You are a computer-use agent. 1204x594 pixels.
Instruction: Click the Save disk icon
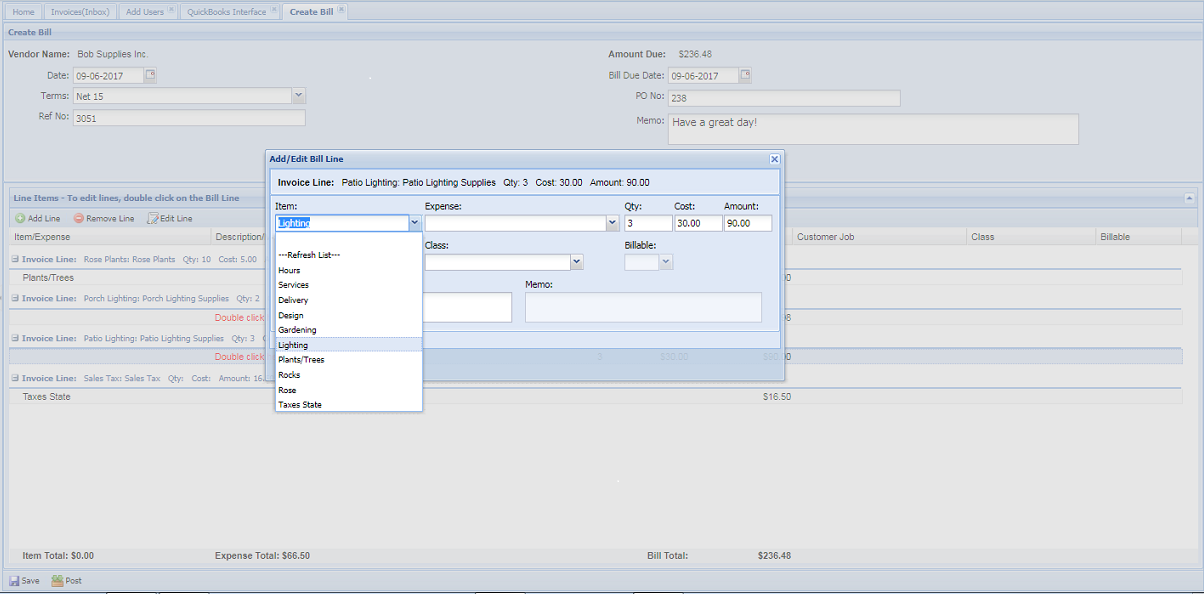(15, 580)
